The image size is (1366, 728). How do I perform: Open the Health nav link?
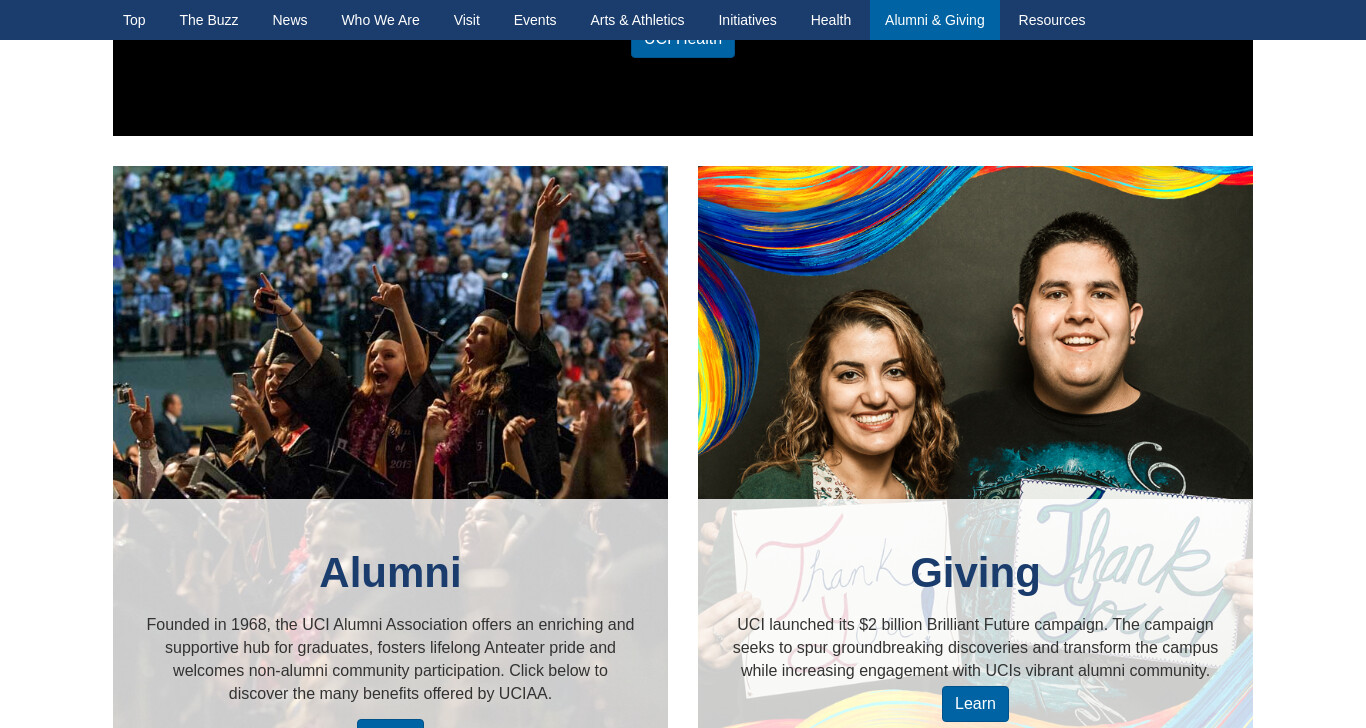coord(831,20)
